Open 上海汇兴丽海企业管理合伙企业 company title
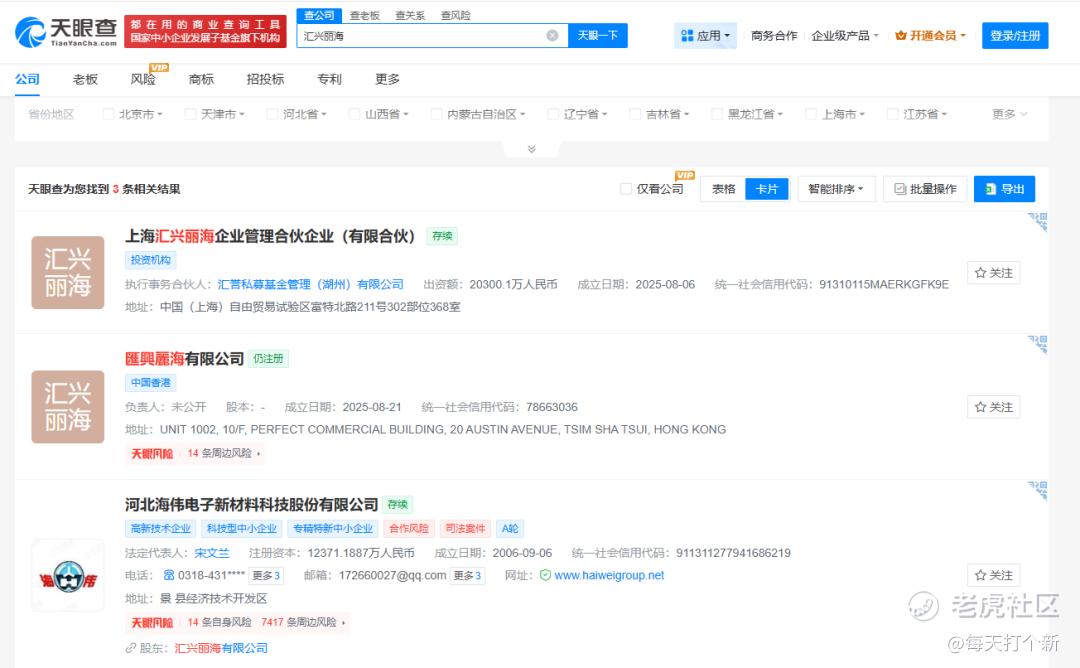The width and height of the screenshot is (1080, 668). 270,236
